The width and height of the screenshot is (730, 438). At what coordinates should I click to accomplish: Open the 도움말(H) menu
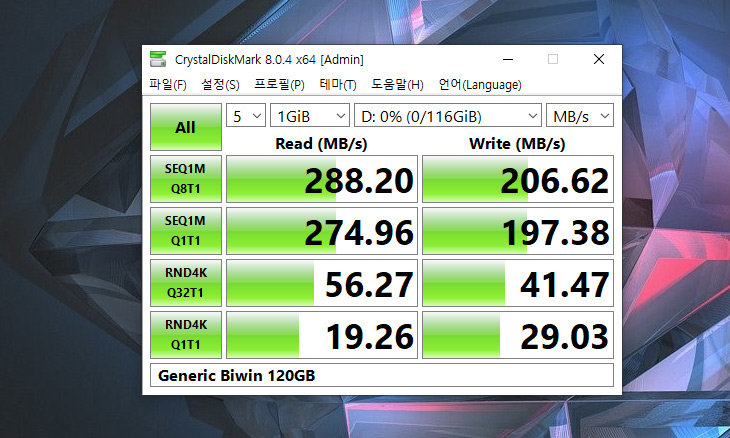(397, 85)
